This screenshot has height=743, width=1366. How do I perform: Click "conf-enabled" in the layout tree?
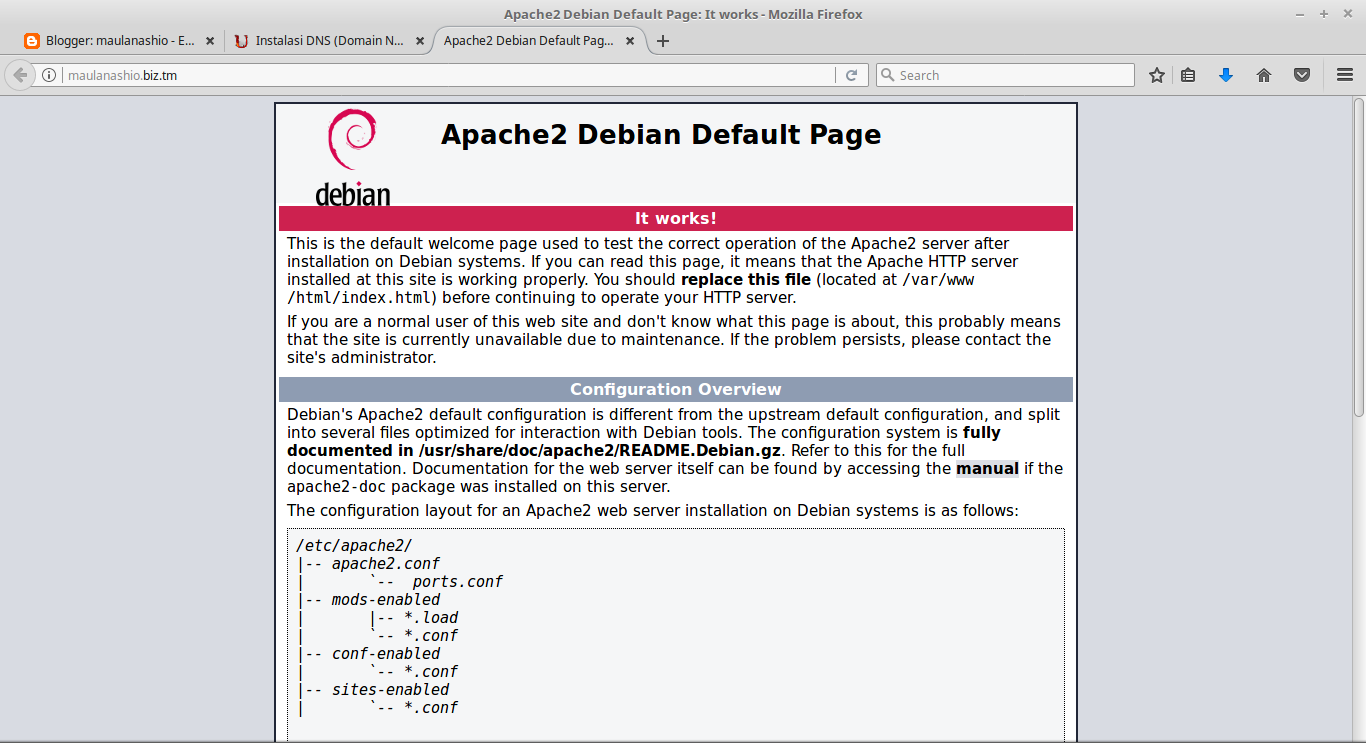point(386,654)
